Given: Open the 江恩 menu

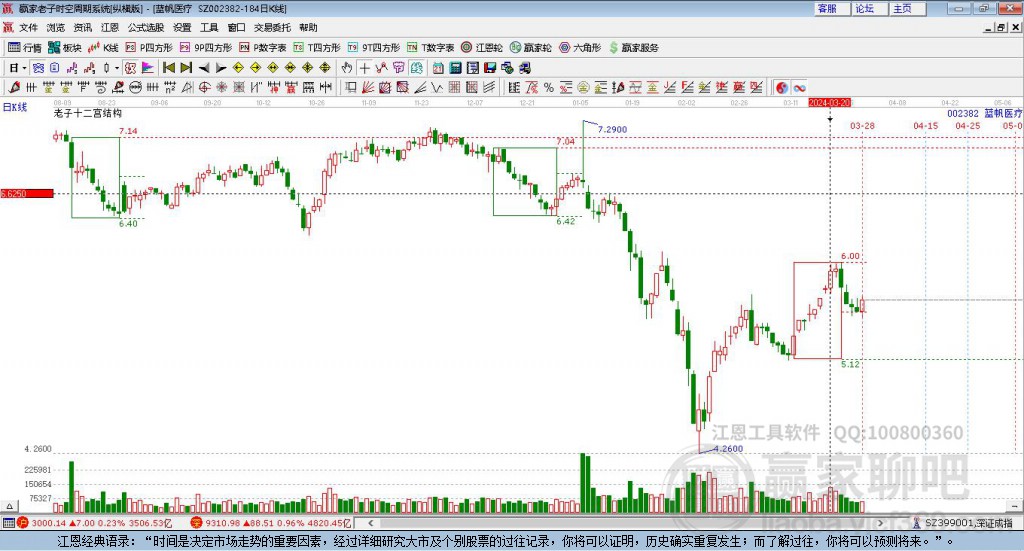Looking at the screenshot, I should pyautogui.click(x=110, y=27).
